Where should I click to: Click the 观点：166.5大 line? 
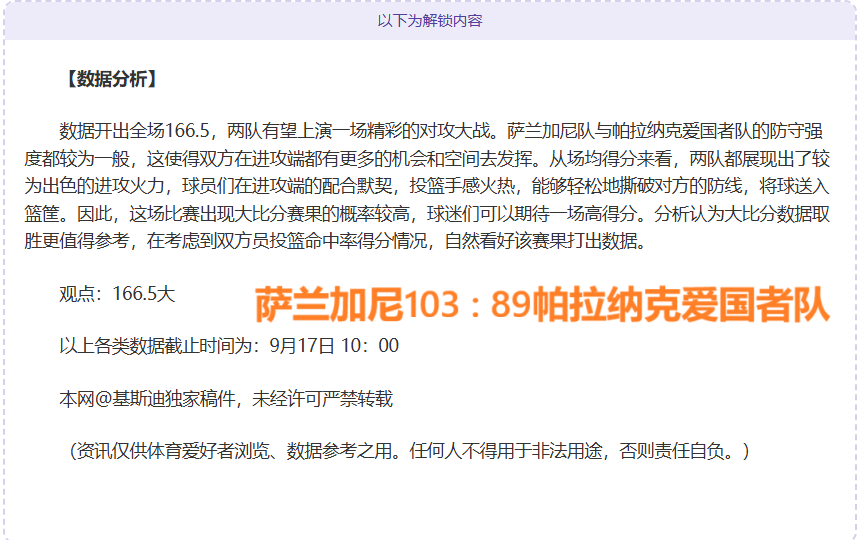pyautogui.click(x=117, y=294)
